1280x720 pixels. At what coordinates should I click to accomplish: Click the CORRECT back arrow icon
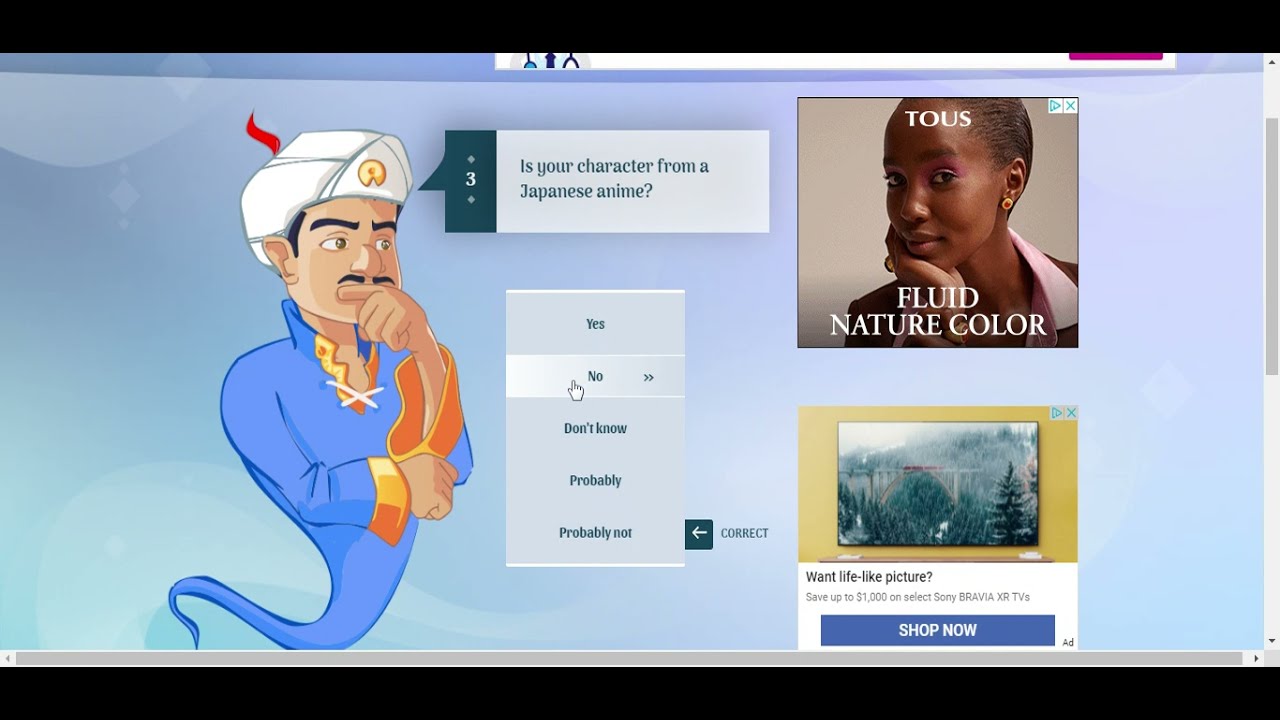point(699,534)
